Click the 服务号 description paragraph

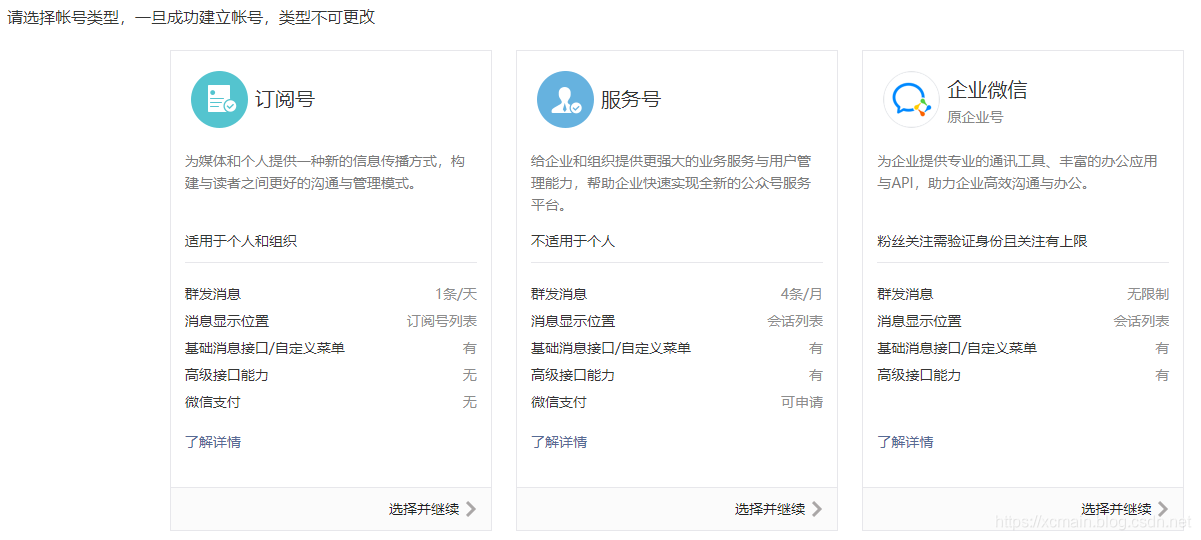point(671,183)
